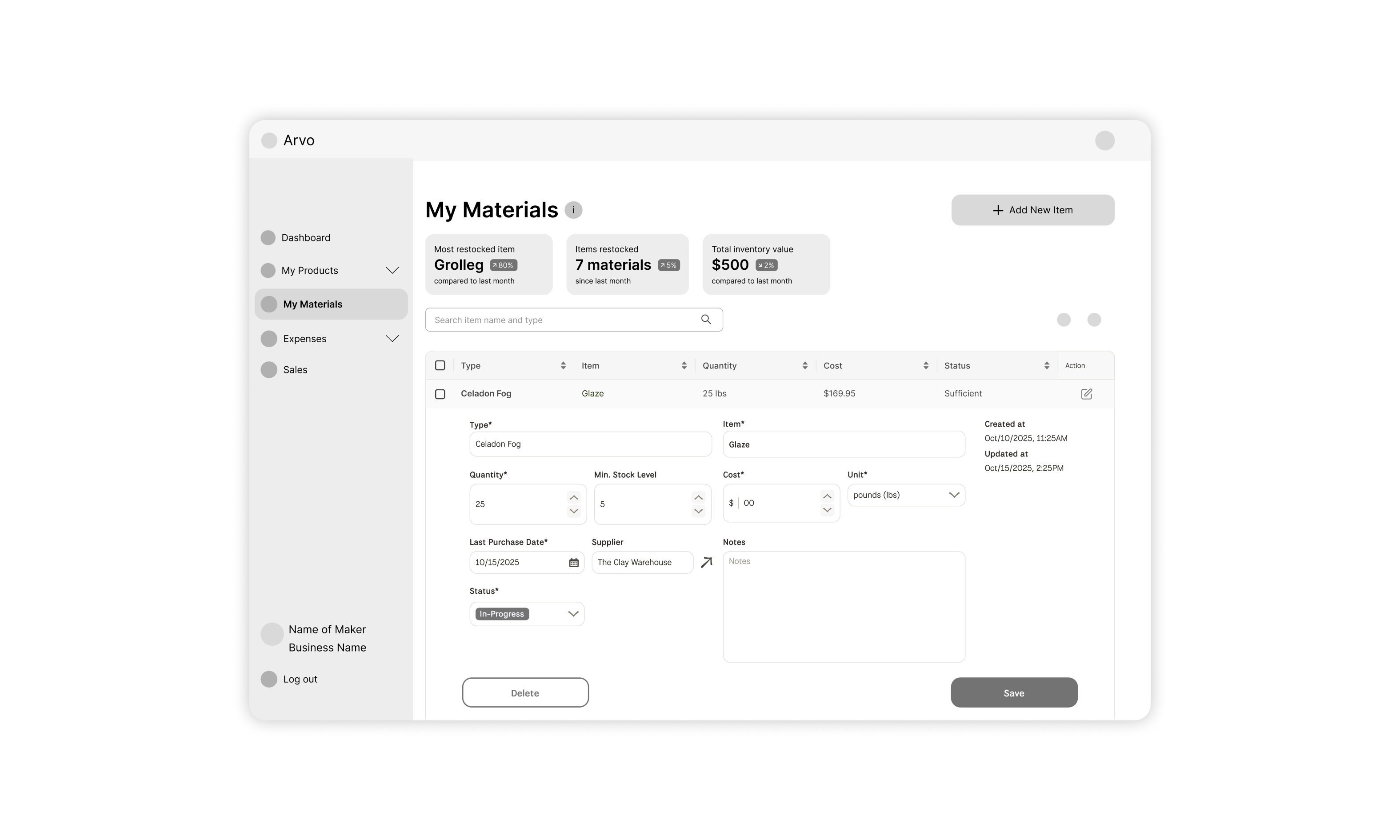This screenshot has height=840, width=1400.
Task: Toggle the sort control on the Cost column
Action: pos(926,365)
